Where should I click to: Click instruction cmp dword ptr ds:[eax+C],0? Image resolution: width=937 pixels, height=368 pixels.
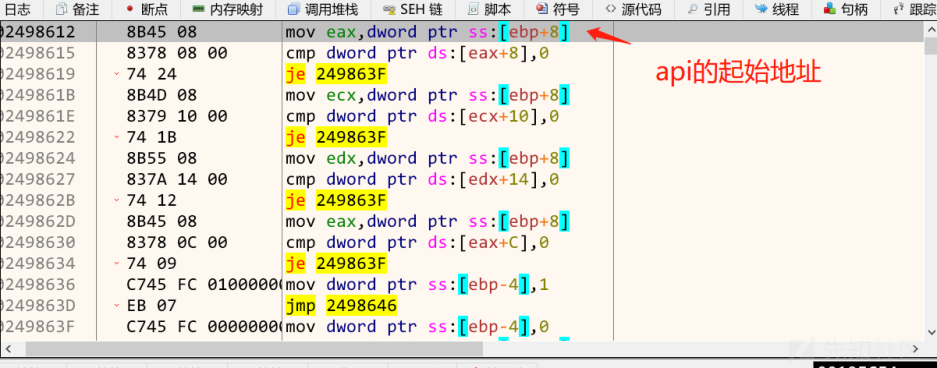417,243
